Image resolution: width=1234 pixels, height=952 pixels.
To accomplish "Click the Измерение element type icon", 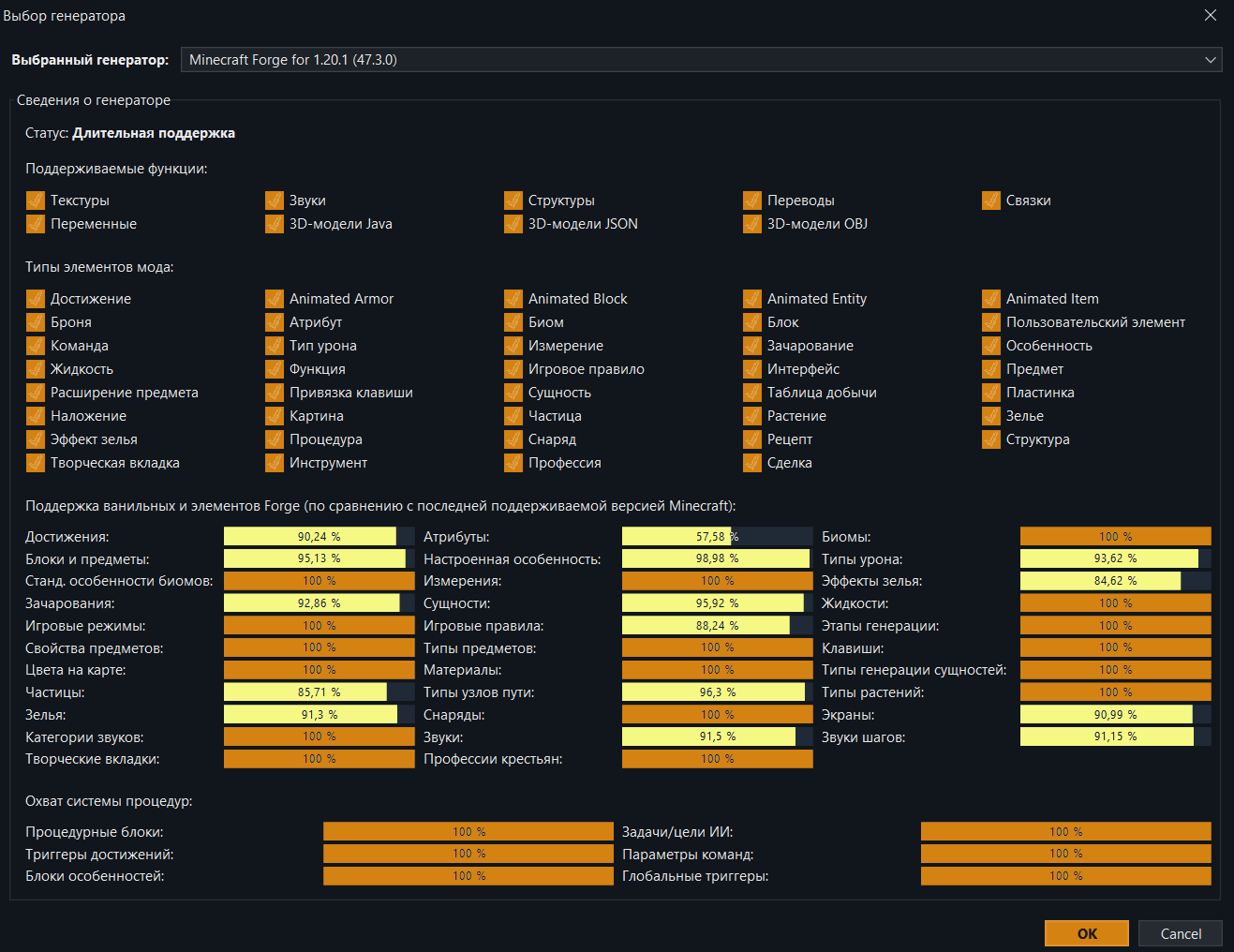I will pyautogui.click(x=513, y=346).
